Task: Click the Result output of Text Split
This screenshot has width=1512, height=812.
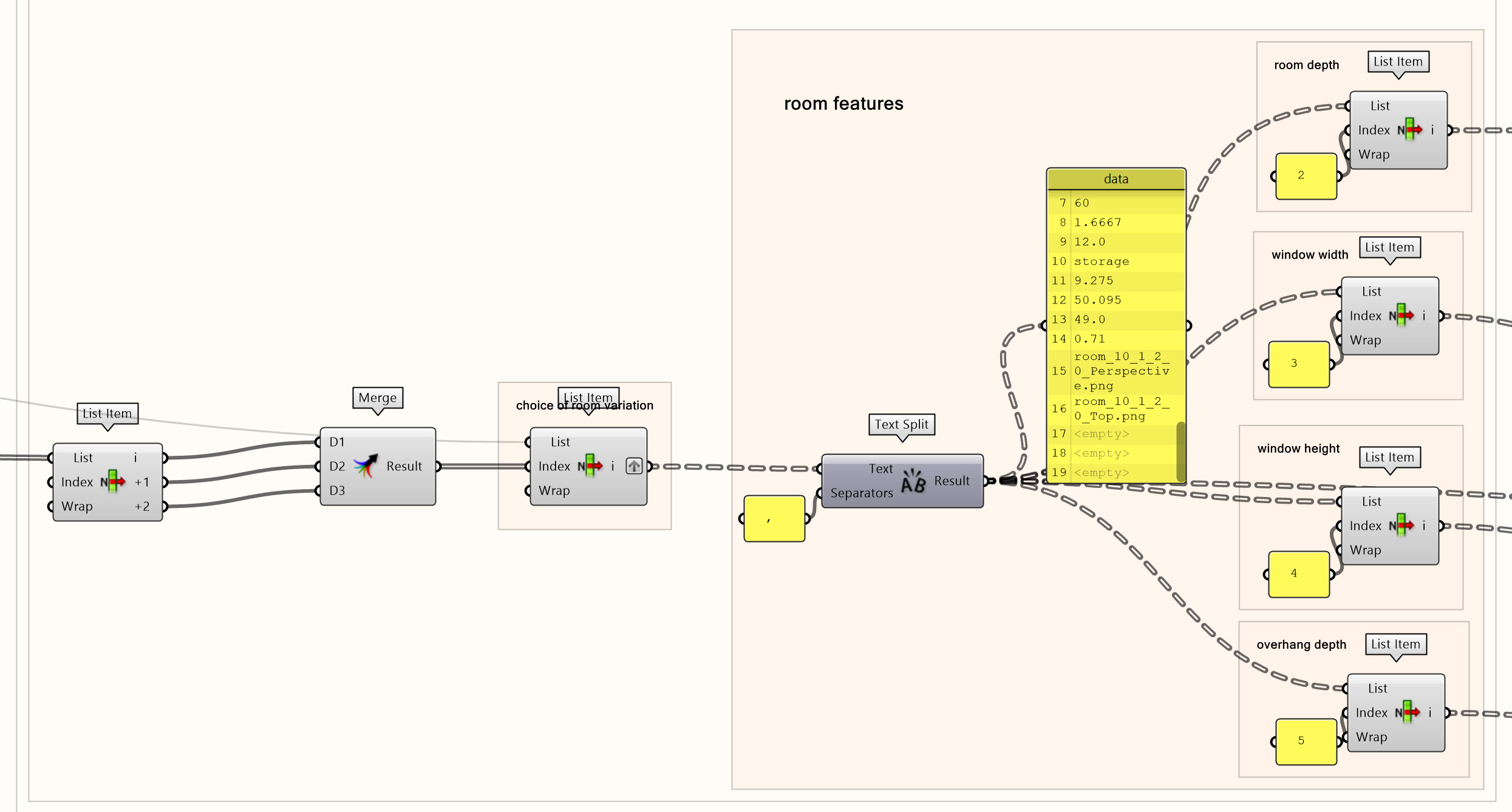Action: click(952, 481)
